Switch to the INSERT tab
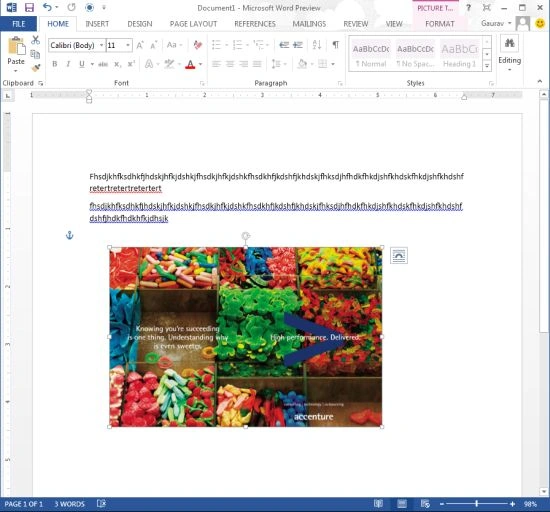Screen dimensions: 550x512 click(97, 24)
